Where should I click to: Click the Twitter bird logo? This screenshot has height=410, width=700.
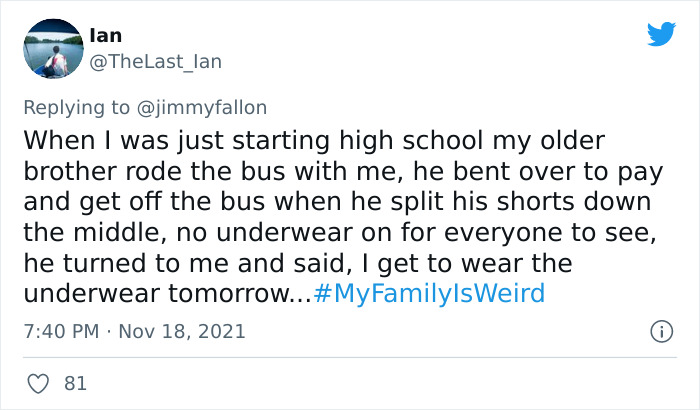pos(662,34)
